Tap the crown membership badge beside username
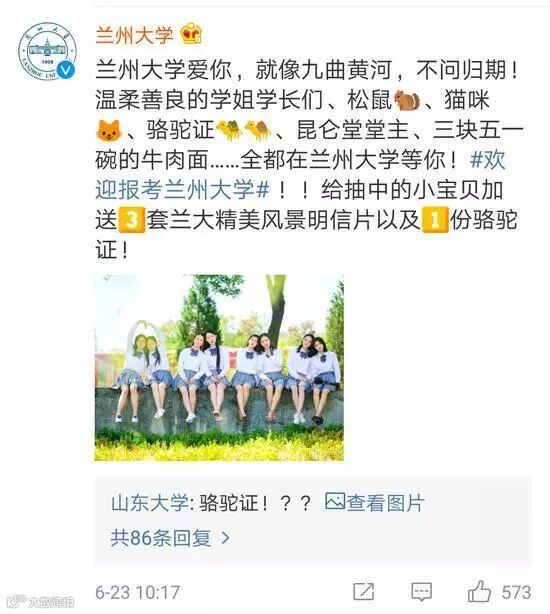 point(191,34)
